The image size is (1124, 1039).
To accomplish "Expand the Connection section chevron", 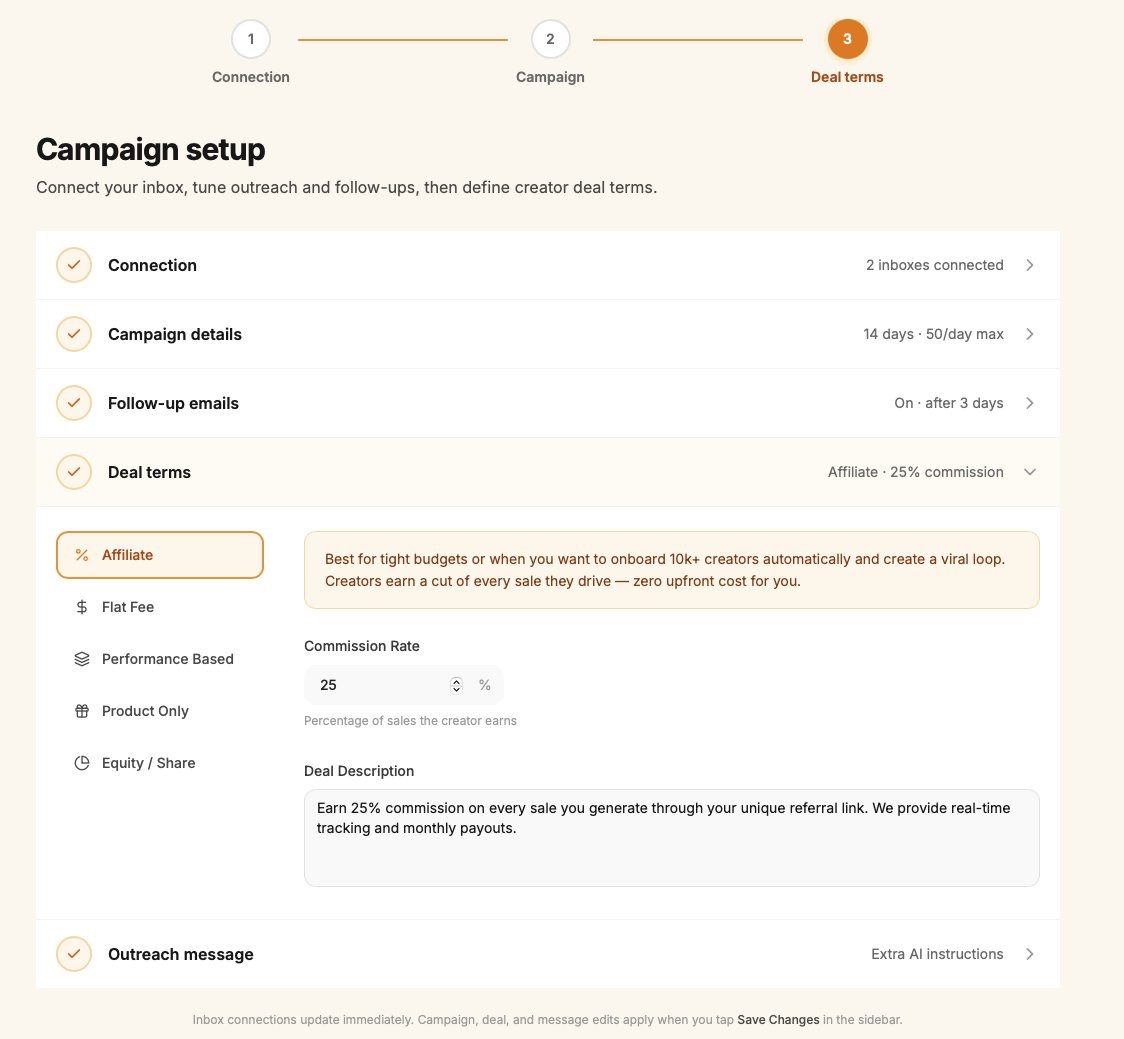I will point(1029,265).
